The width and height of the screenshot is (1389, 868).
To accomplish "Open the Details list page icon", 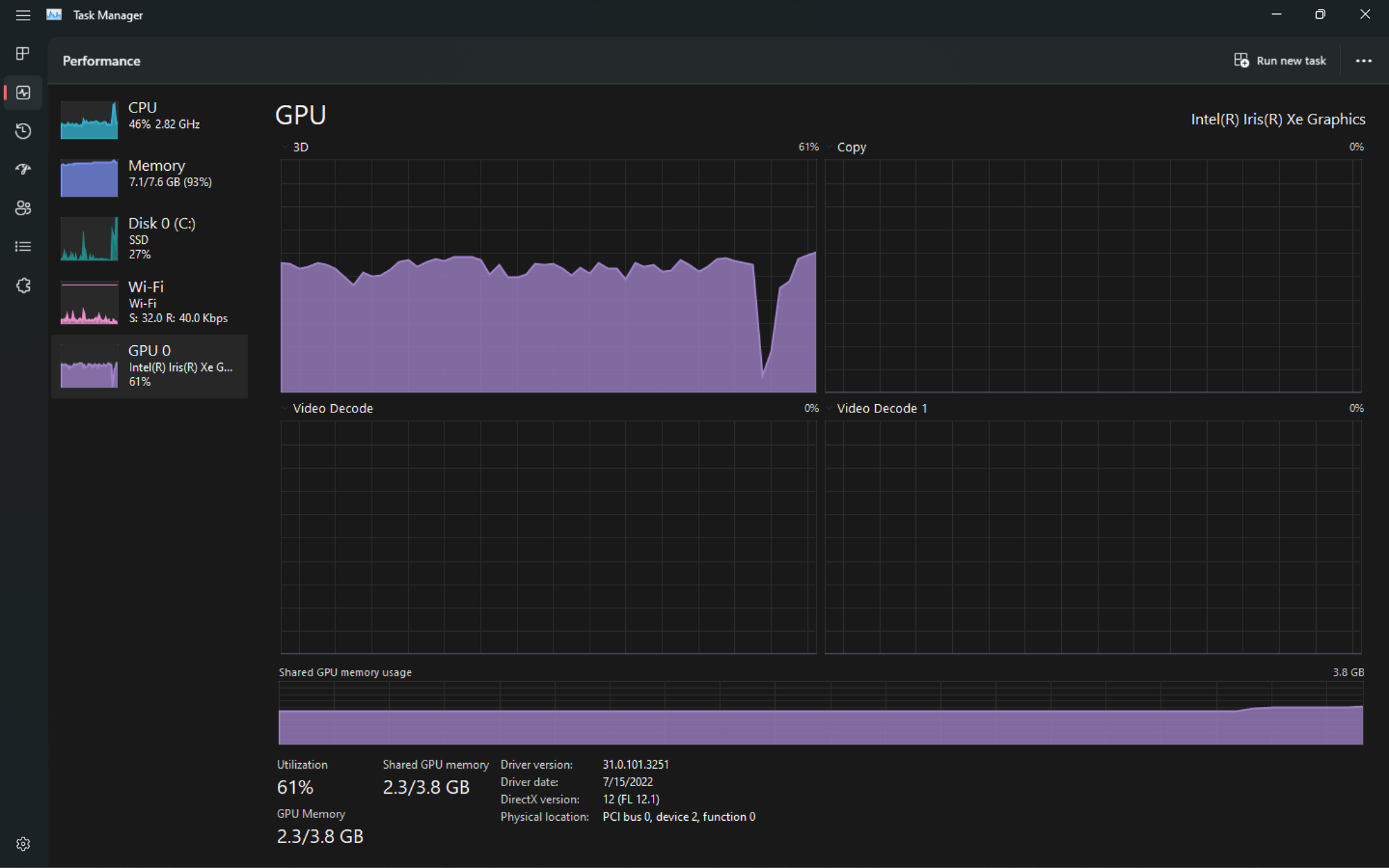I will point(23,247).
